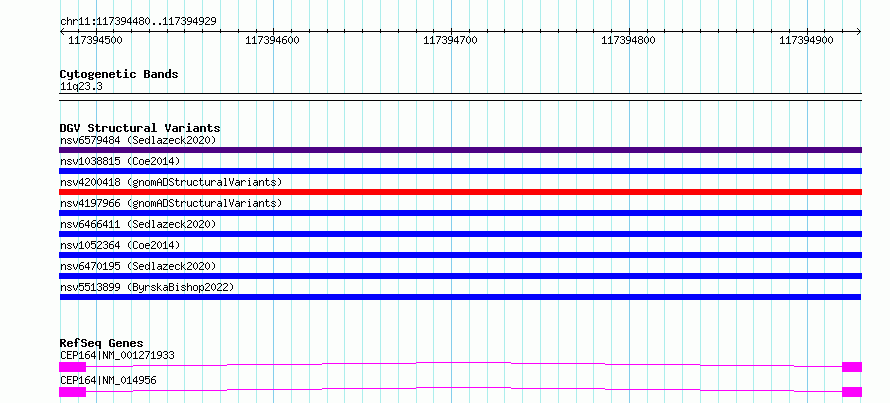Viewport: 890px width, 403px height.
Task: Open transcript label CEP164|NM_001271933
Action: [117, 355]
